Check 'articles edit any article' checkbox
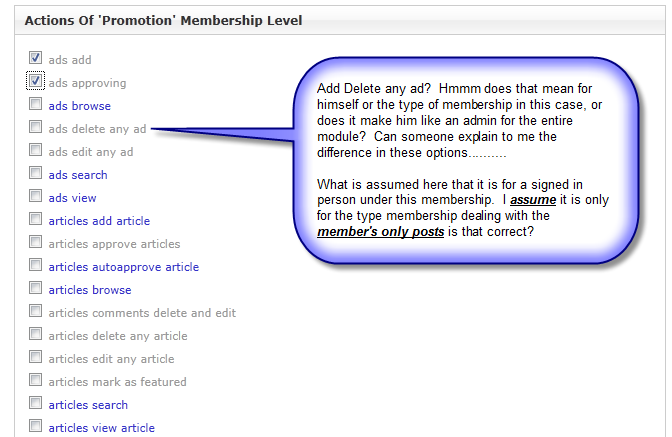This screenshot has width=672, height=437. 36,358
